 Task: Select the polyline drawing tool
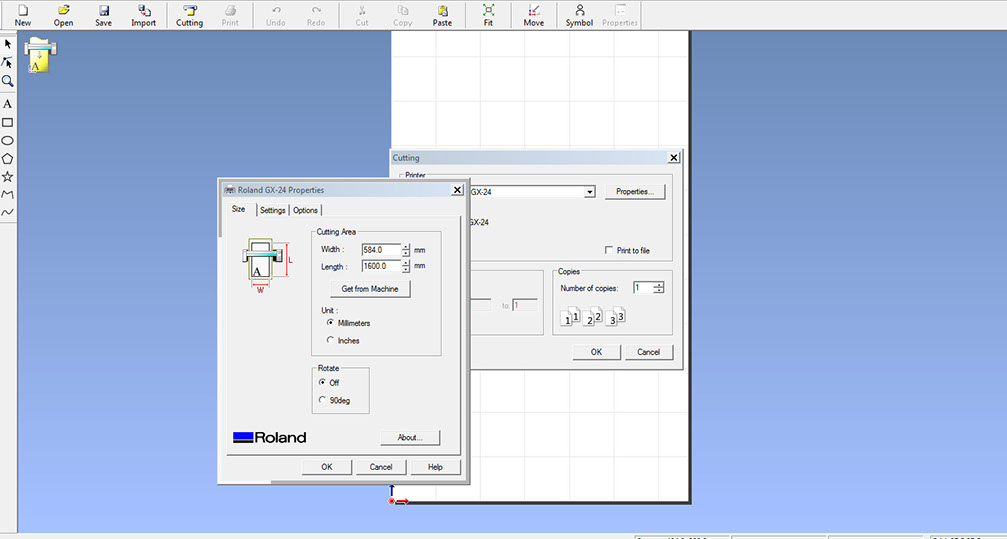8,194
